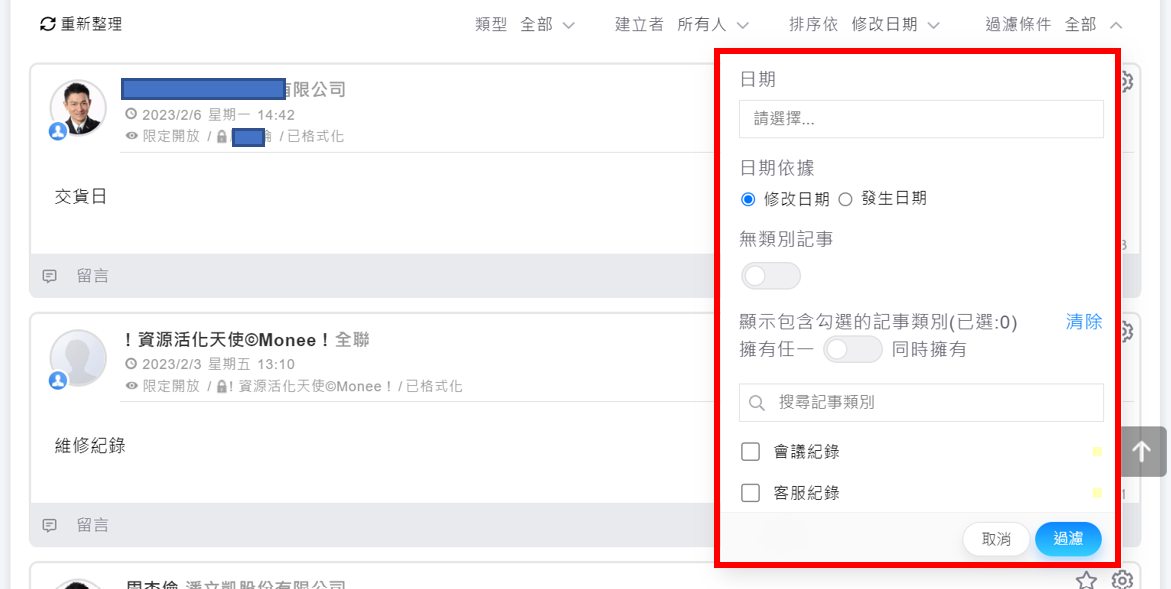Click the comment icon under 維修紀錄 post
This screenshot has height=589, width=1171.
coord(50,525)
